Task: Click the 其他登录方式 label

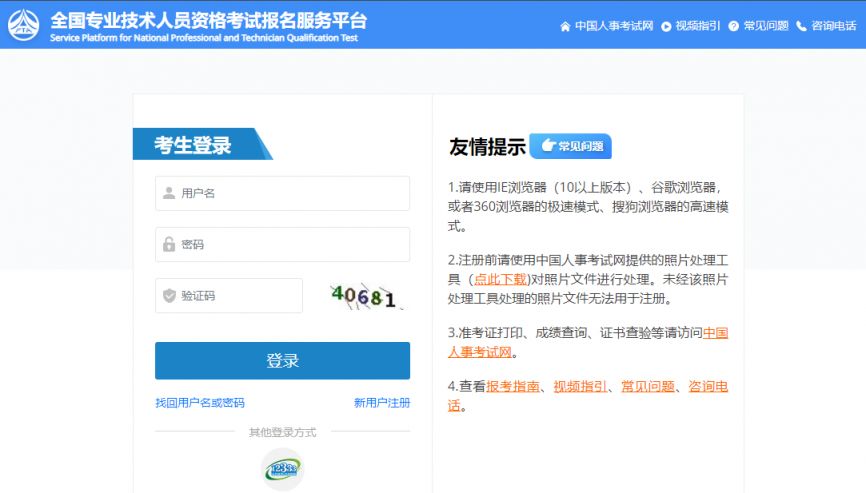Action: [x=282, y=432]
